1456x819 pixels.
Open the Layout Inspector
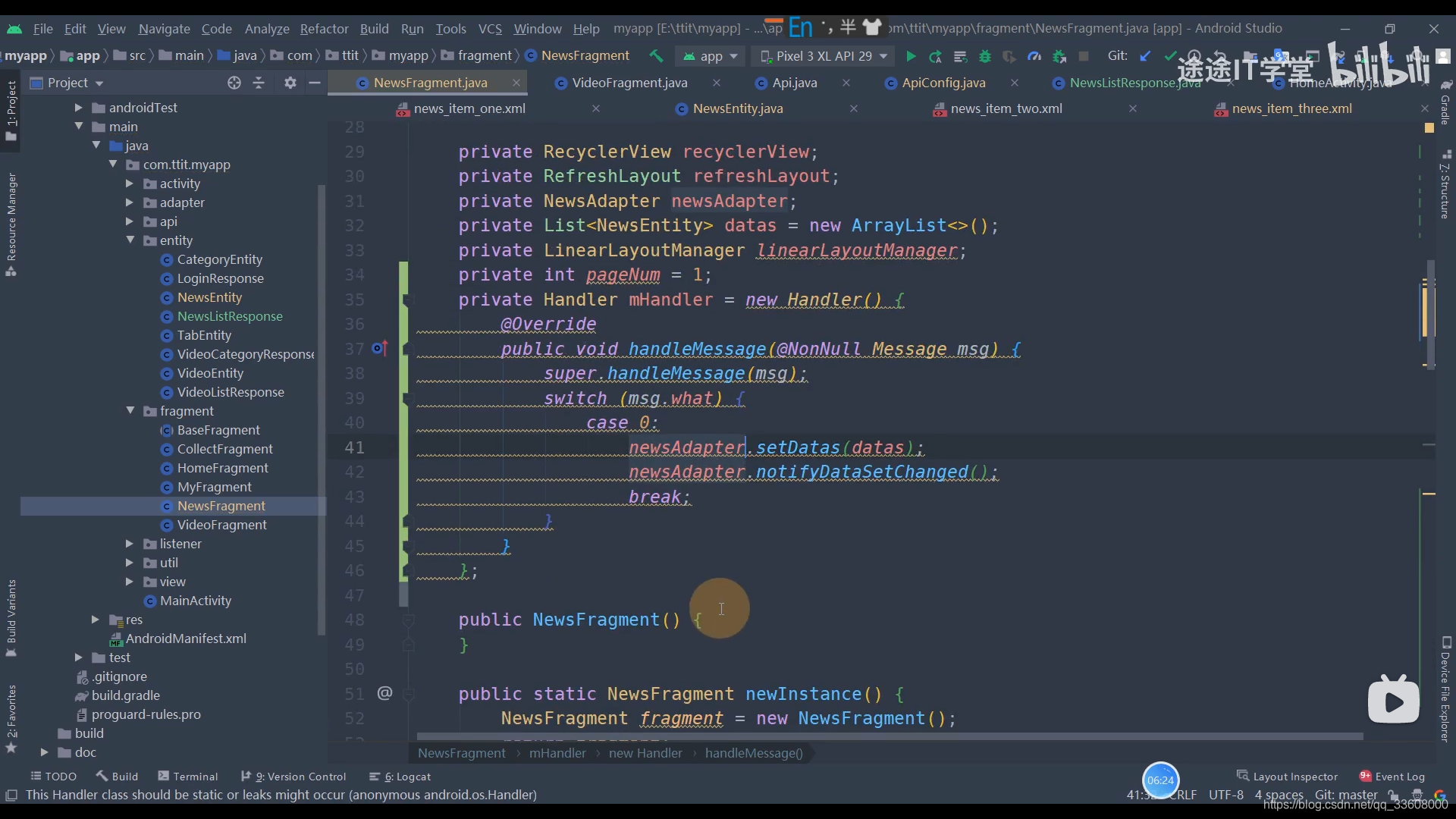pos(1288,777)
